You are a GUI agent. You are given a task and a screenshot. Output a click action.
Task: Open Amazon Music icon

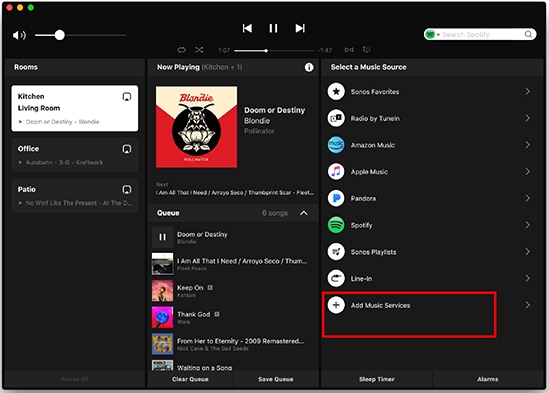[336, 145]
